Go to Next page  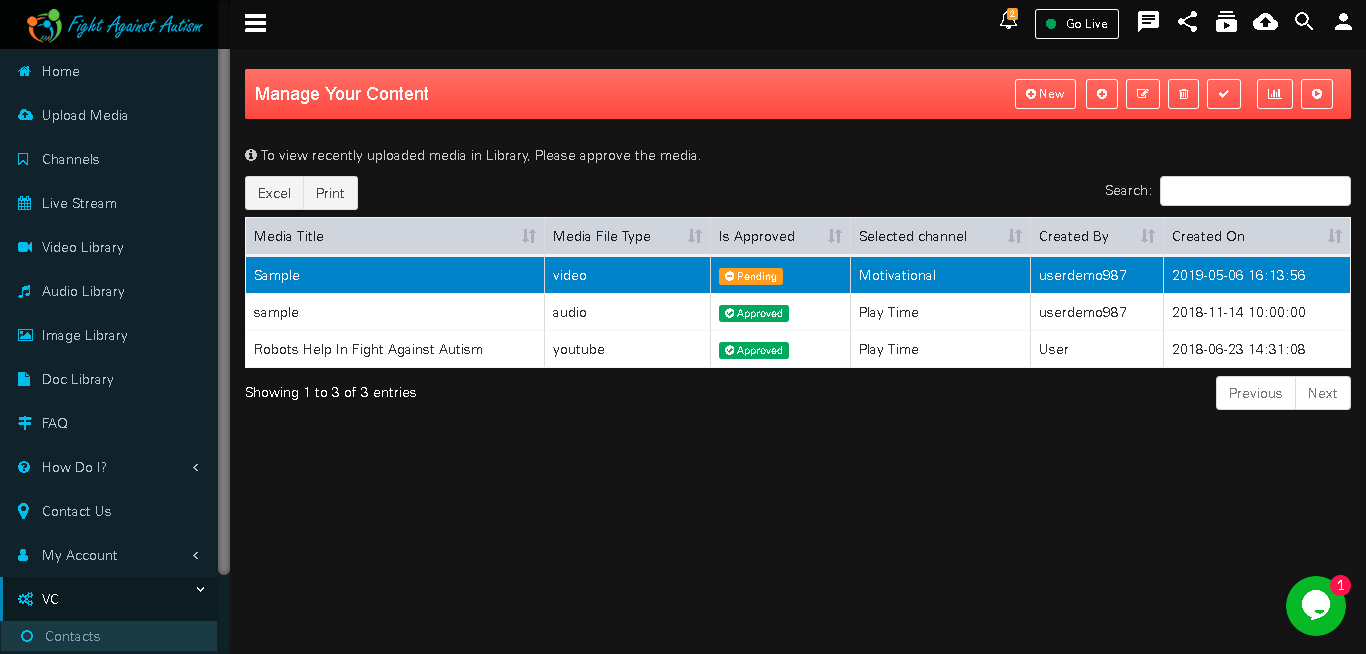[1322, 393]
